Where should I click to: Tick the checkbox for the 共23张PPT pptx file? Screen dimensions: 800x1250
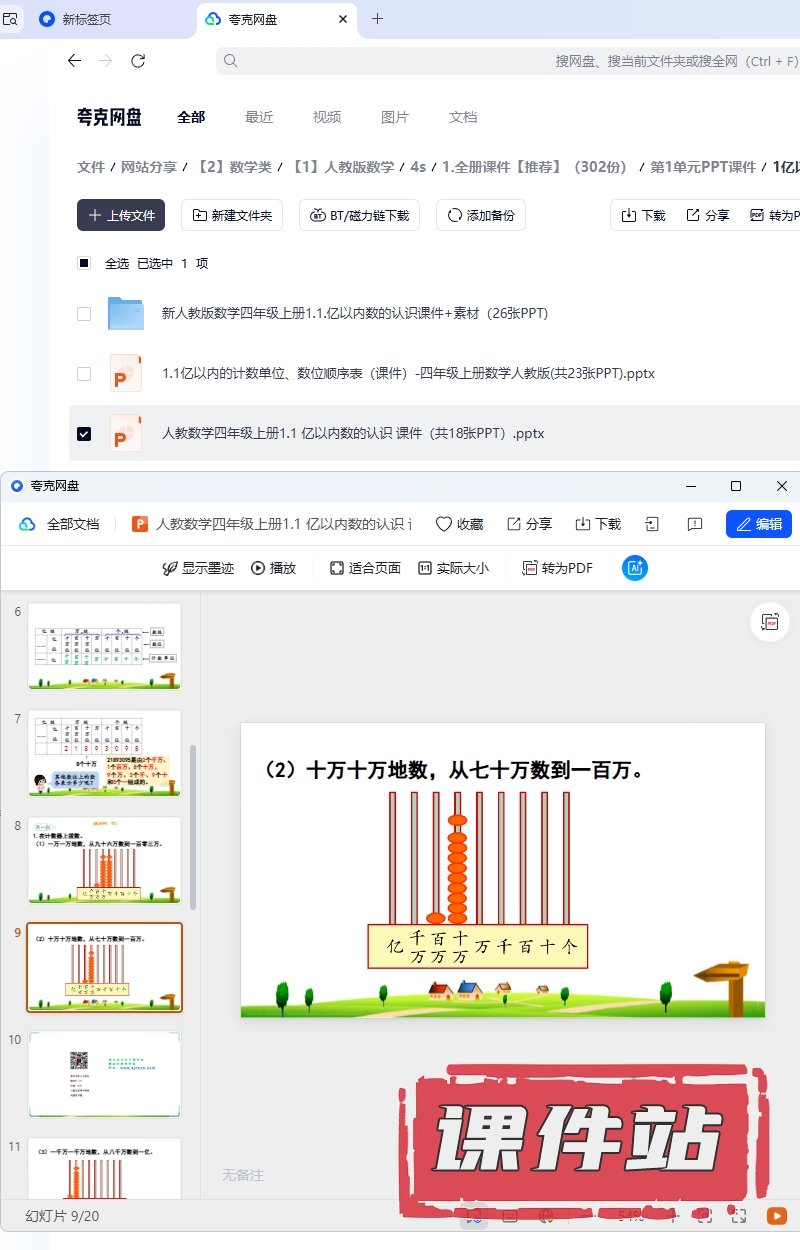[x=84, y=374]
